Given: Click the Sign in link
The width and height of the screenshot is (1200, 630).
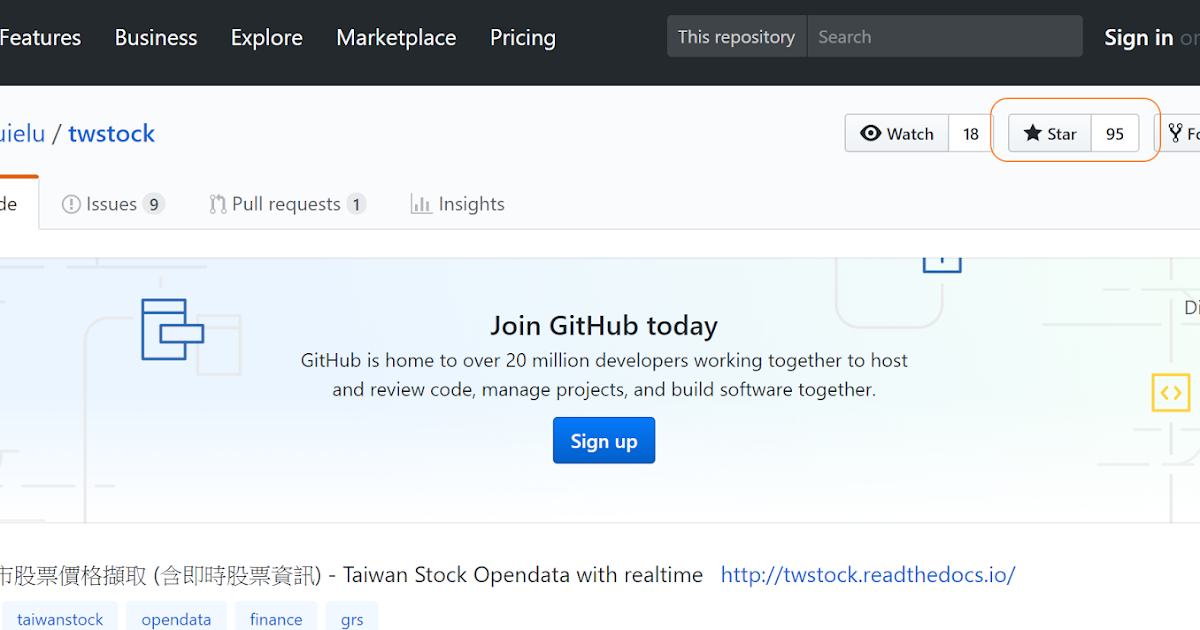Looking at the screenshot, I should 1138,38.
